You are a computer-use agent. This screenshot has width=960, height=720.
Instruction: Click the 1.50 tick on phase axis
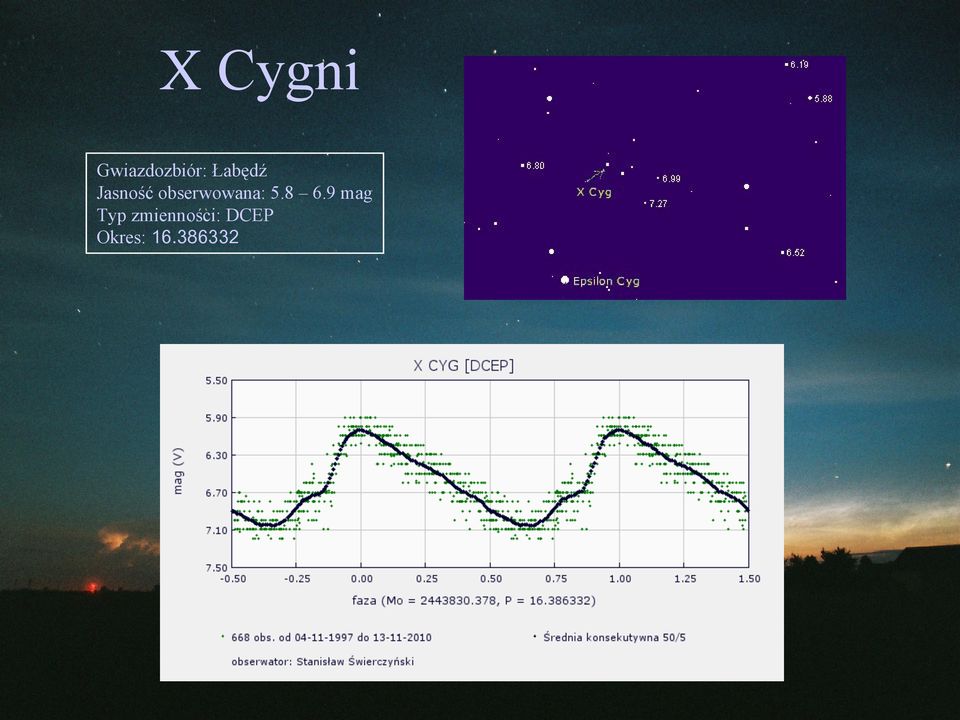(749, 579)
